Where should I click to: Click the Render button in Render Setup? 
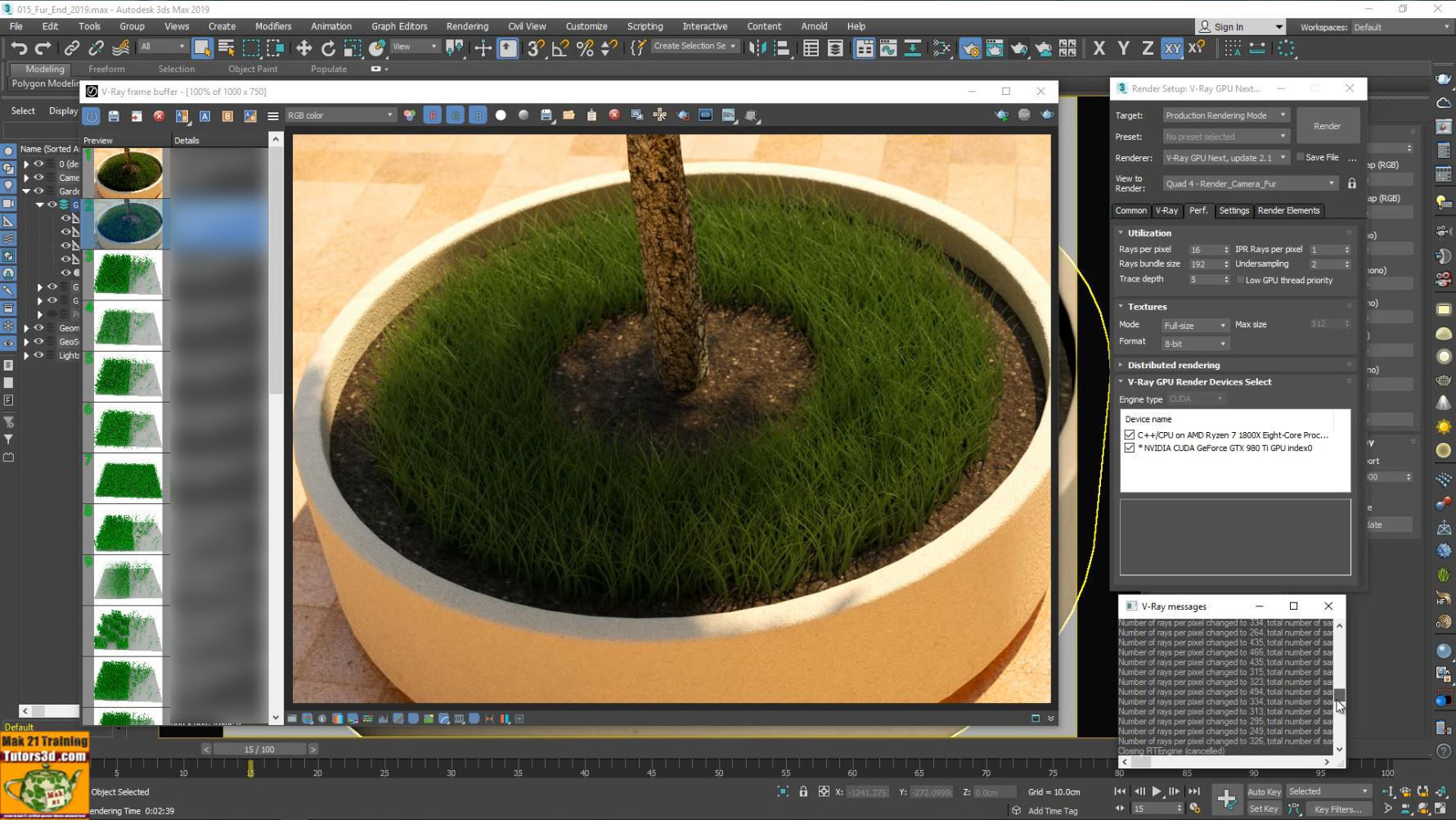click(1327, 126)
